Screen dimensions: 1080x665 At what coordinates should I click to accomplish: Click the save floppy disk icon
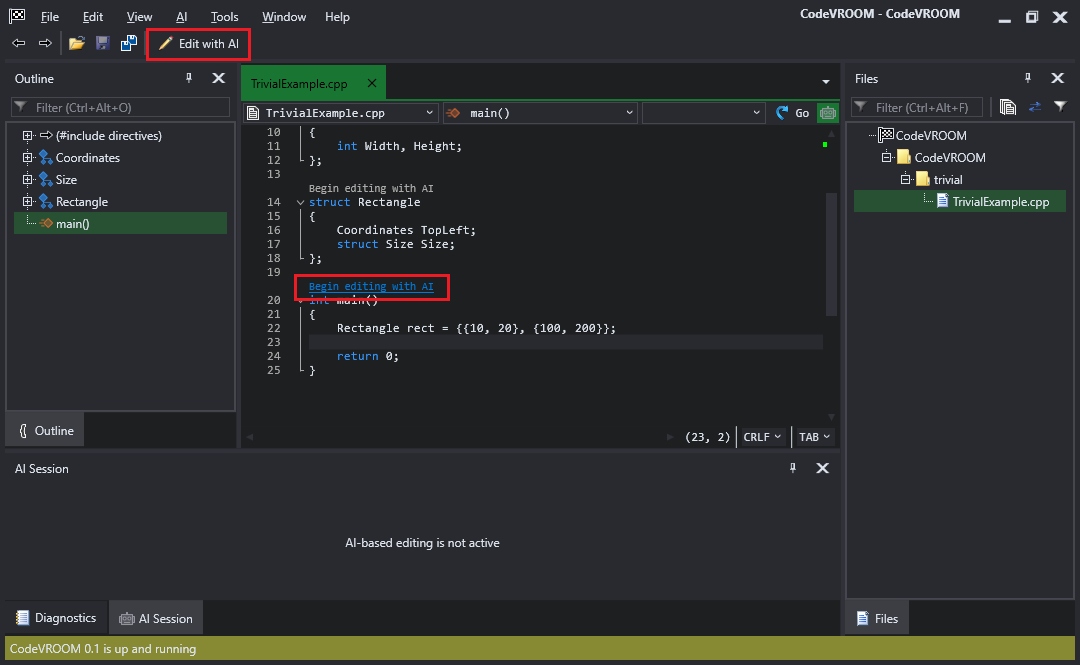[103, 43]
